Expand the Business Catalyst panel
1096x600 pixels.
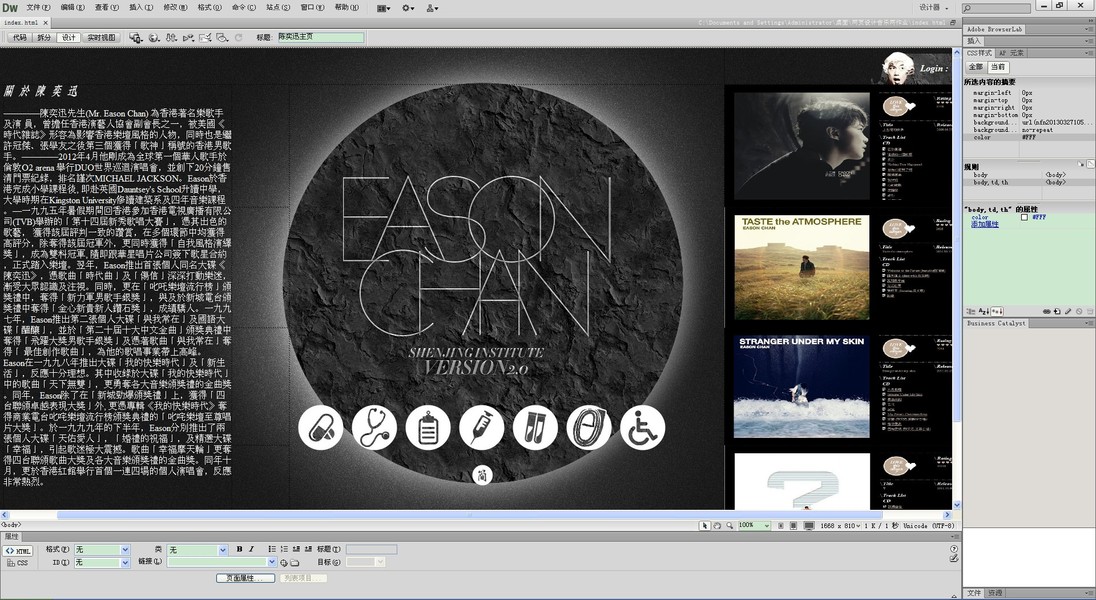tap(996, 323)
